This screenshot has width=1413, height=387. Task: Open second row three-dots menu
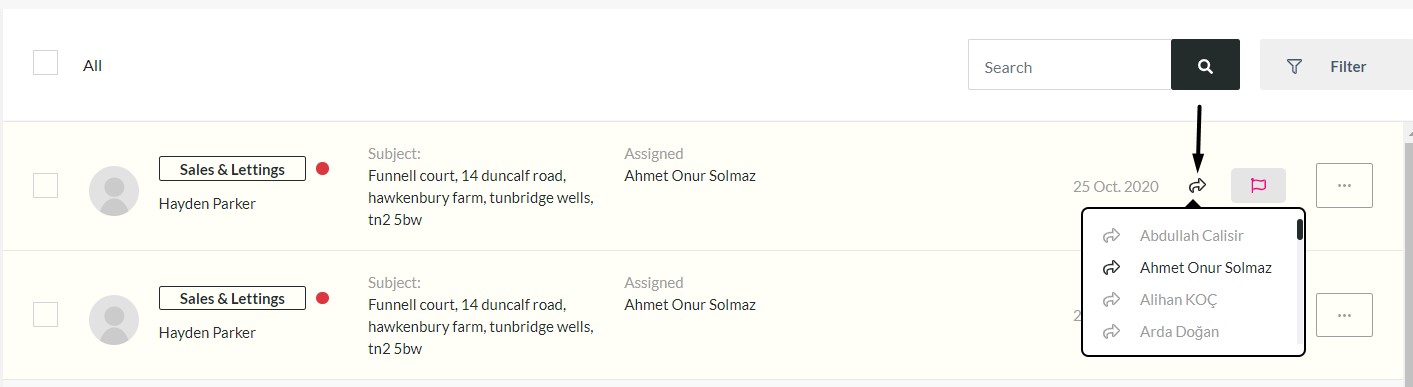[x=1344, y=315]
